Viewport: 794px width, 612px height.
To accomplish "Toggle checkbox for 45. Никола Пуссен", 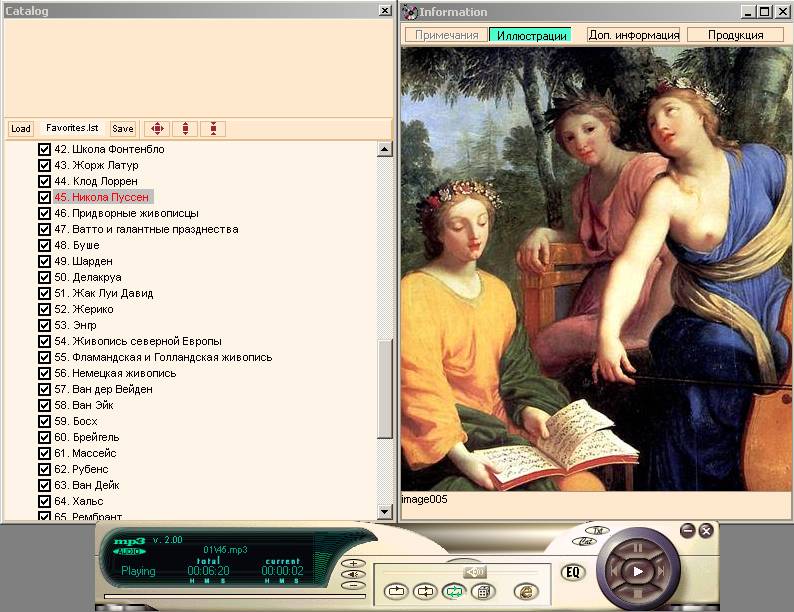I will point(45,197).
